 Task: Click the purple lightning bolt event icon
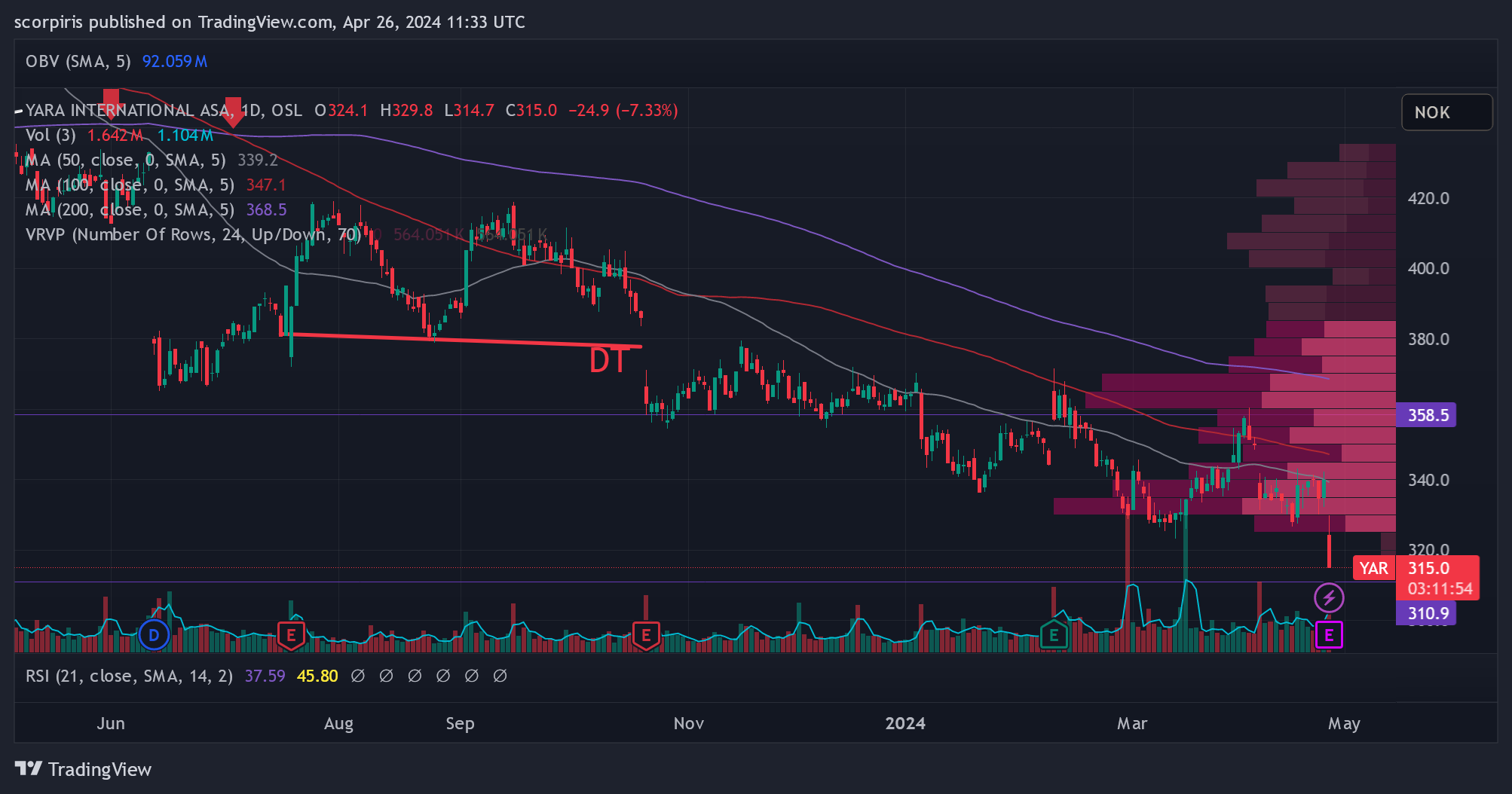(x=1329, y=598)
